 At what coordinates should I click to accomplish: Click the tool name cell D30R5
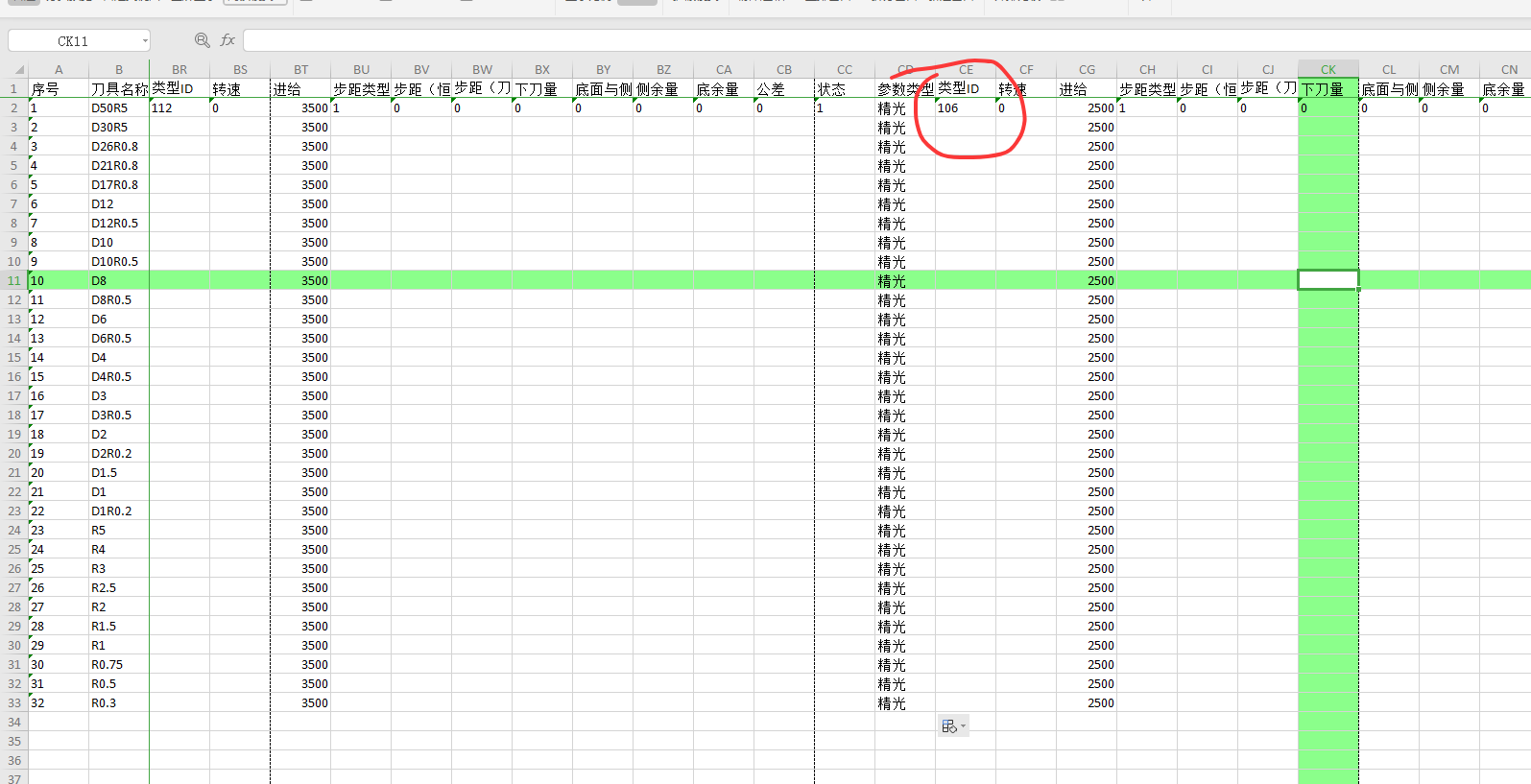pyautogui.click(x=119, y=127)
